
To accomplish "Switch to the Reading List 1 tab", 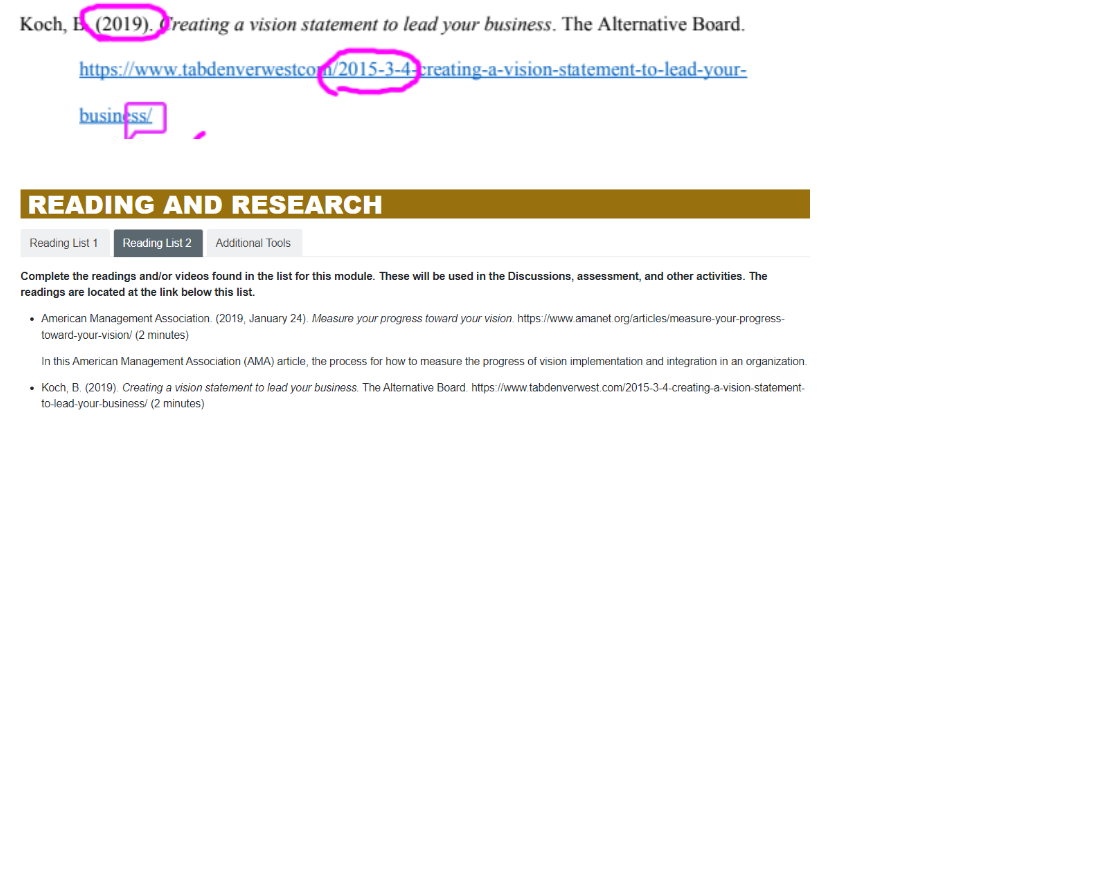I will coord(64,242).
